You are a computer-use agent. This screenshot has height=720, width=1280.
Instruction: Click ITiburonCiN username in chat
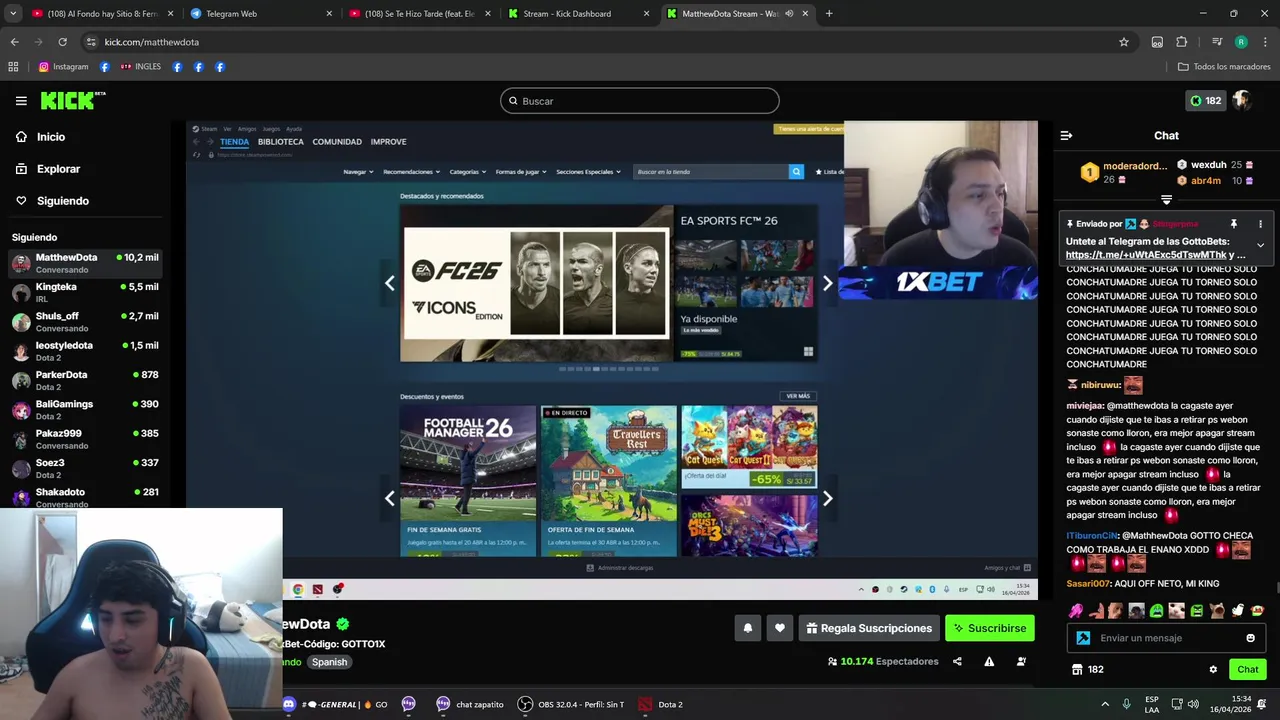click(1092, 536)
